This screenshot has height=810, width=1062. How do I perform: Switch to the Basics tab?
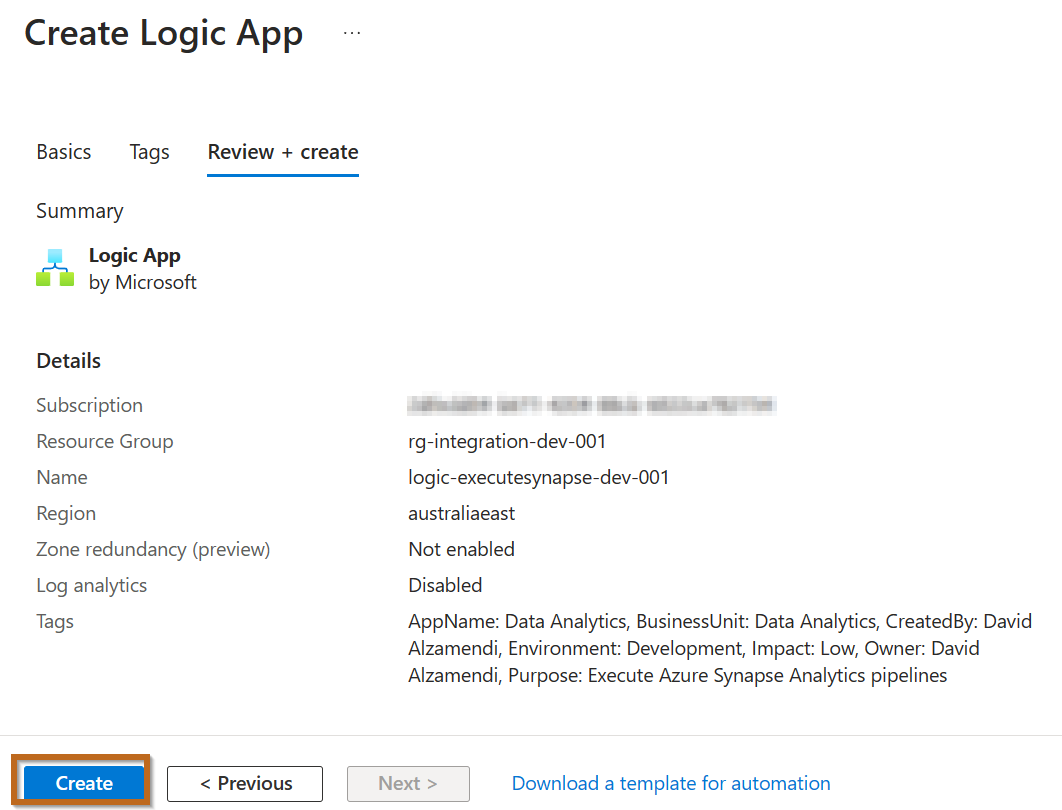pyautogui.click(x=64, y=152)
